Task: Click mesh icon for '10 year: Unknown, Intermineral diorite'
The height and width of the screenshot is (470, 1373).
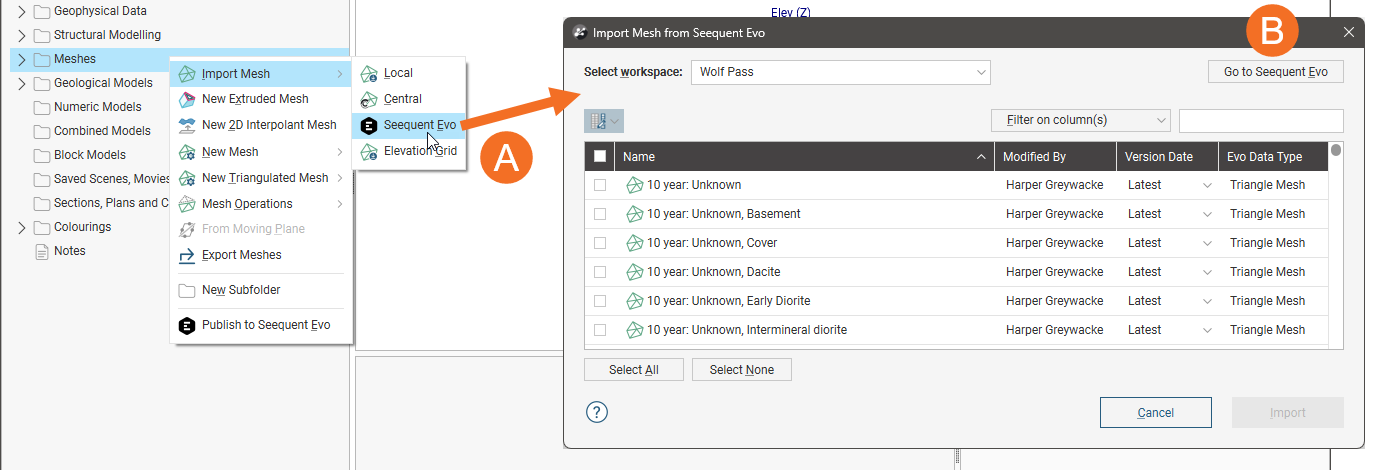Action: tap(634, 330)
